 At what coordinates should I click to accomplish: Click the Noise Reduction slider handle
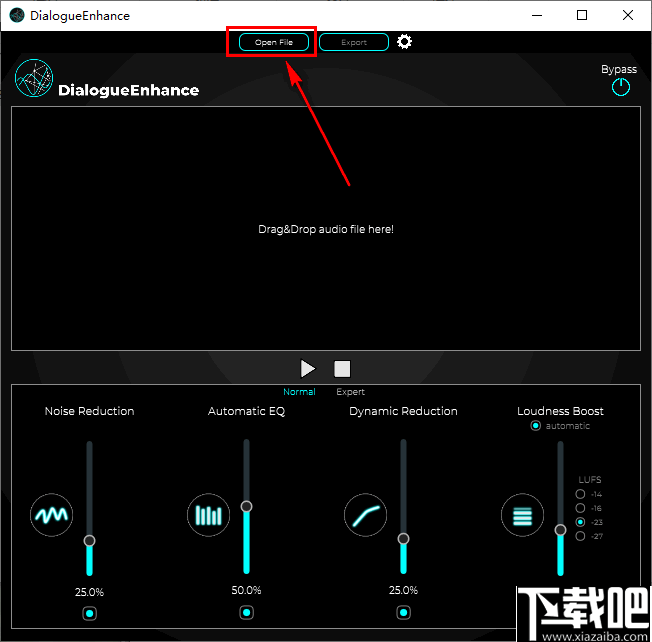tap(89, 541)
